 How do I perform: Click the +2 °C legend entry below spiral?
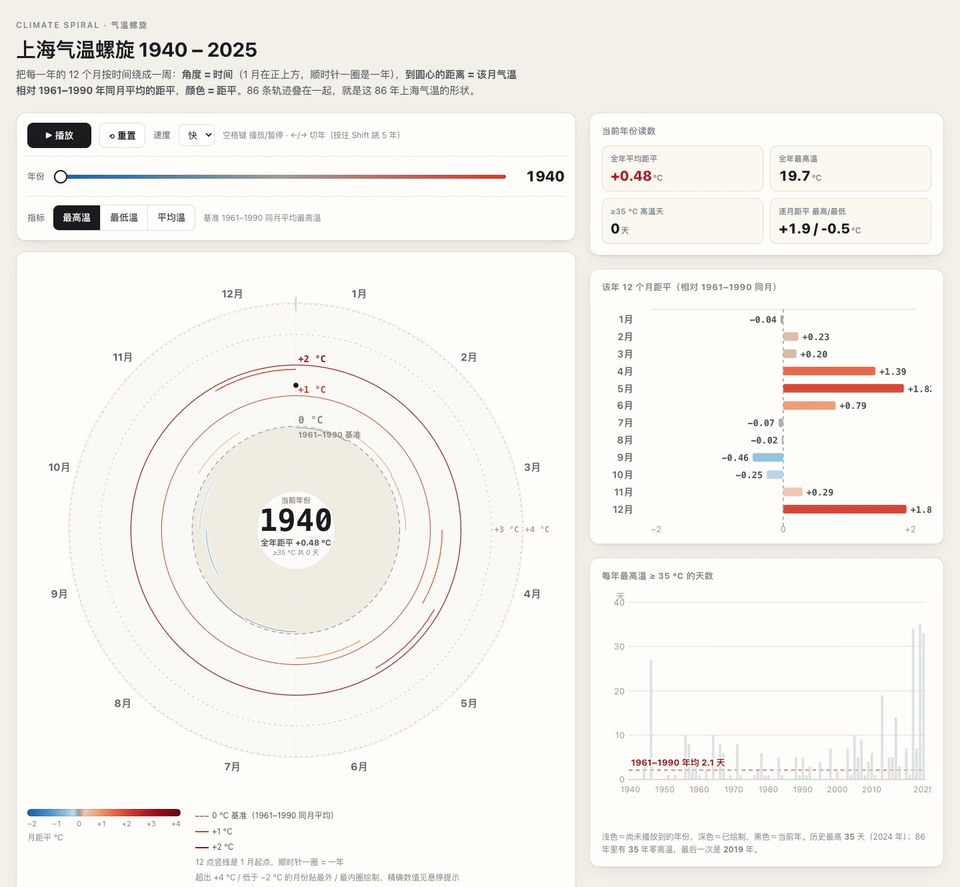[214, 847]
